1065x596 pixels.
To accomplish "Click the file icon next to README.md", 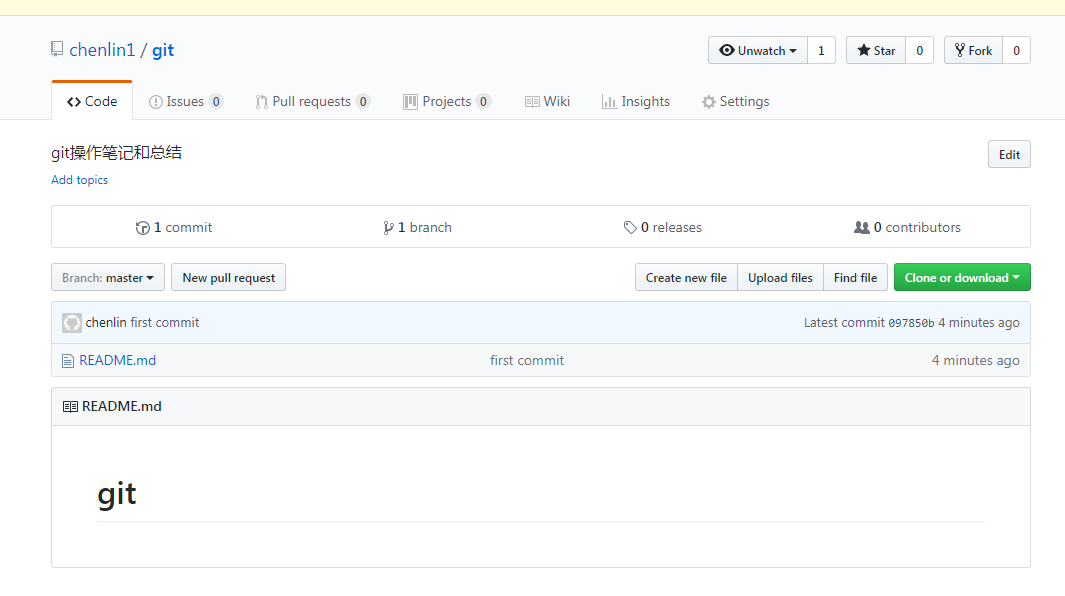I will (x=68, y=361).
